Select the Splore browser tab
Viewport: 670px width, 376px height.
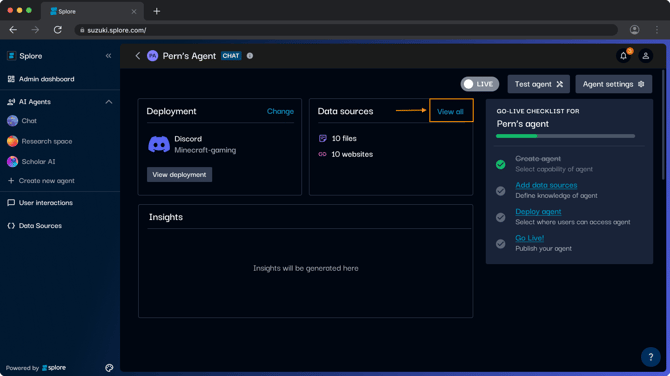[x=92, y=11]
